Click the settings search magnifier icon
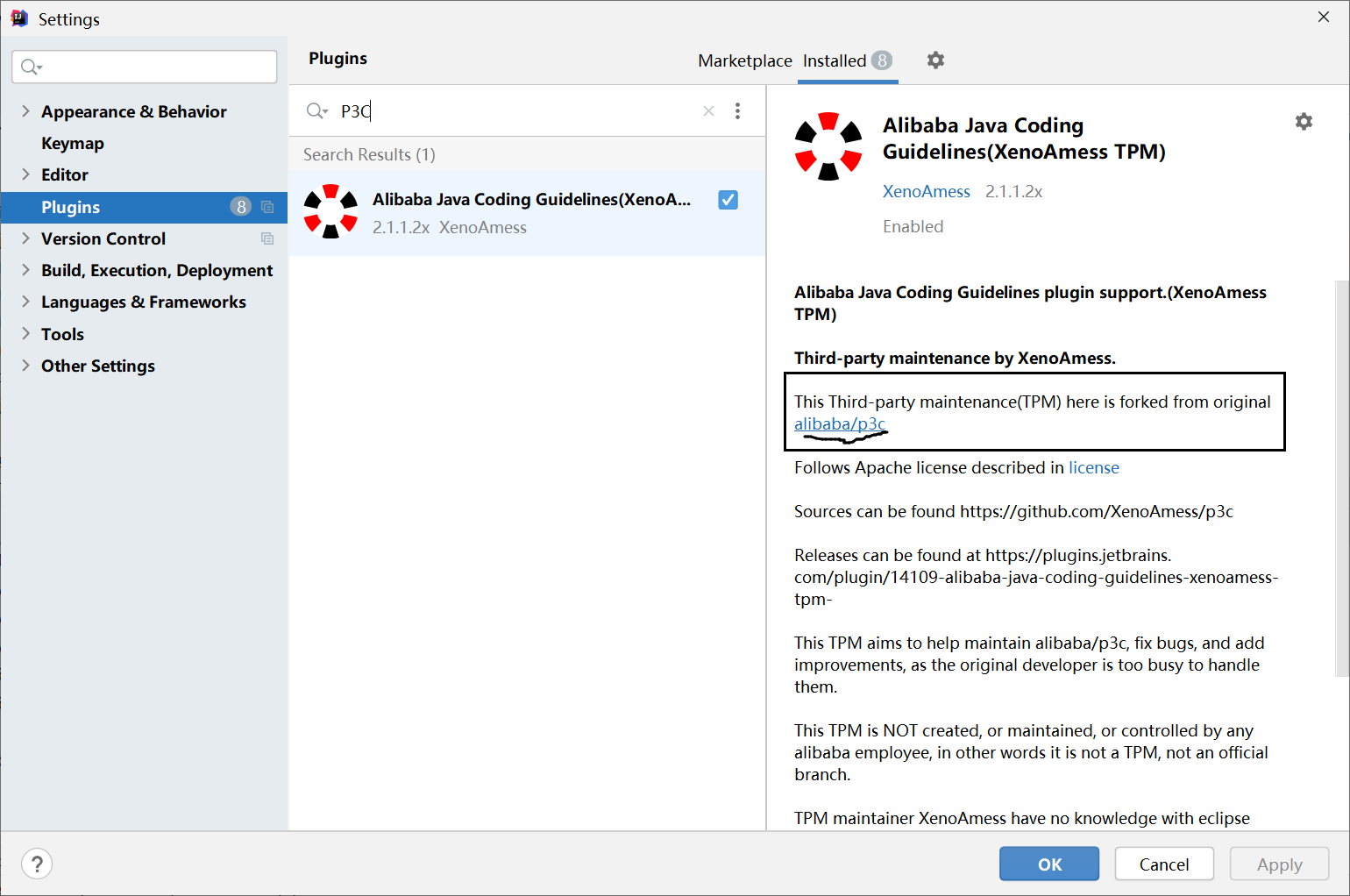Image resolution: width=1350 pixels, height=896 pixels. click(x=32, y=67)
